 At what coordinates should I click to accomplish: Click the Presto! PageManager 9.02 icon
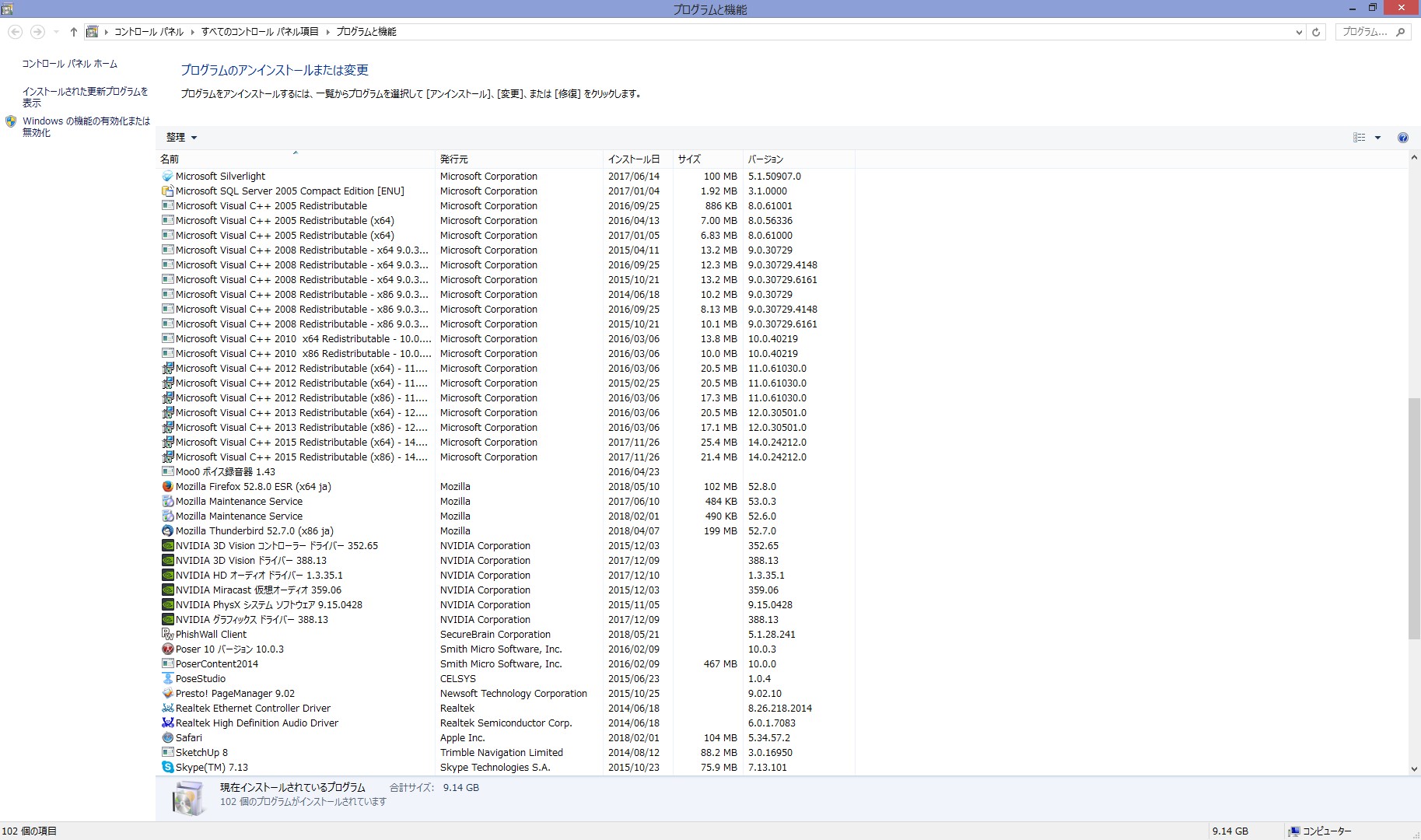pos(167,694)
